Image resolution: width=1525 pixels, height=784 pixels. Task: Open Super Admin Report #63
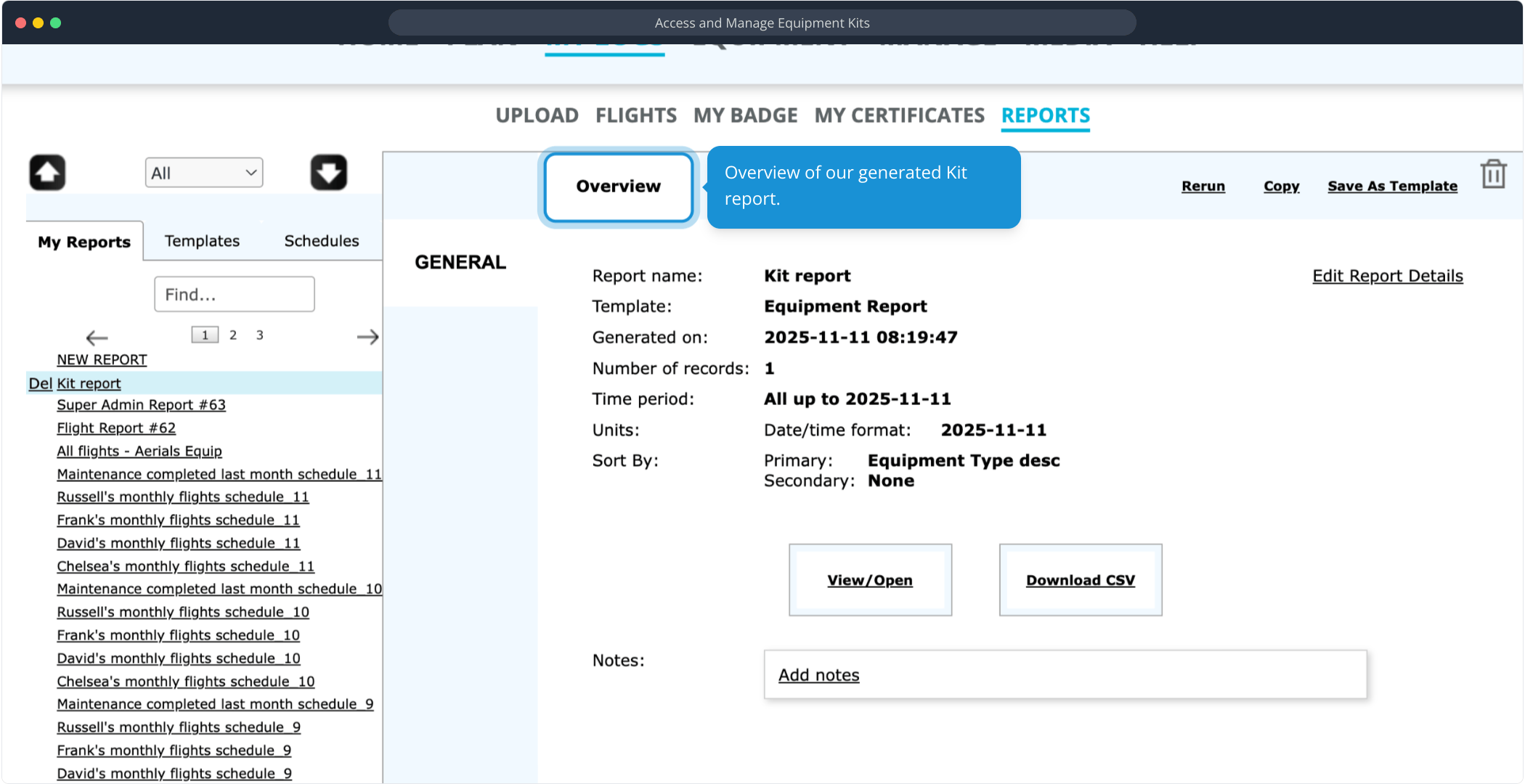[141, 405]
